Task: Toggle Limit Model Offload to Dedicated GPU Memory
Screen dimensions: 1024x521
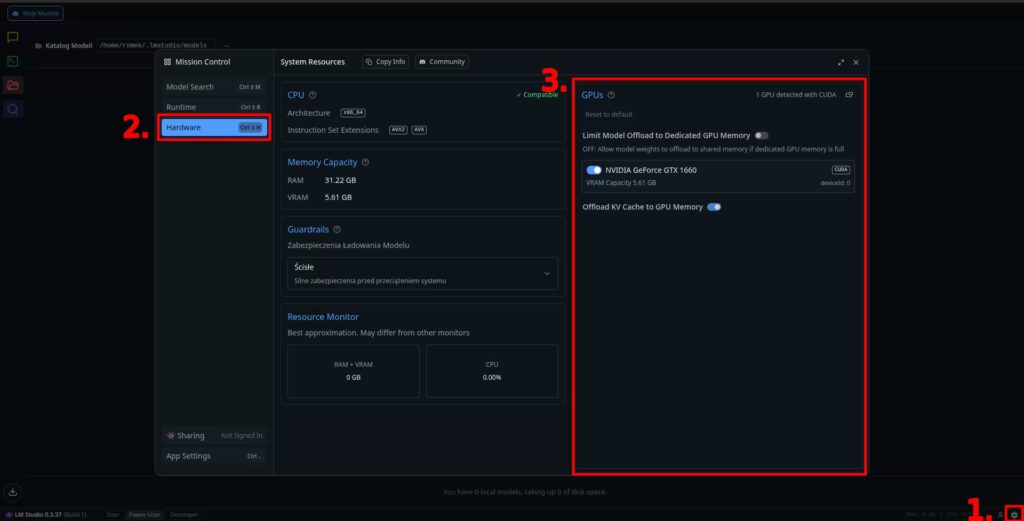Action: tap(762, 135)
